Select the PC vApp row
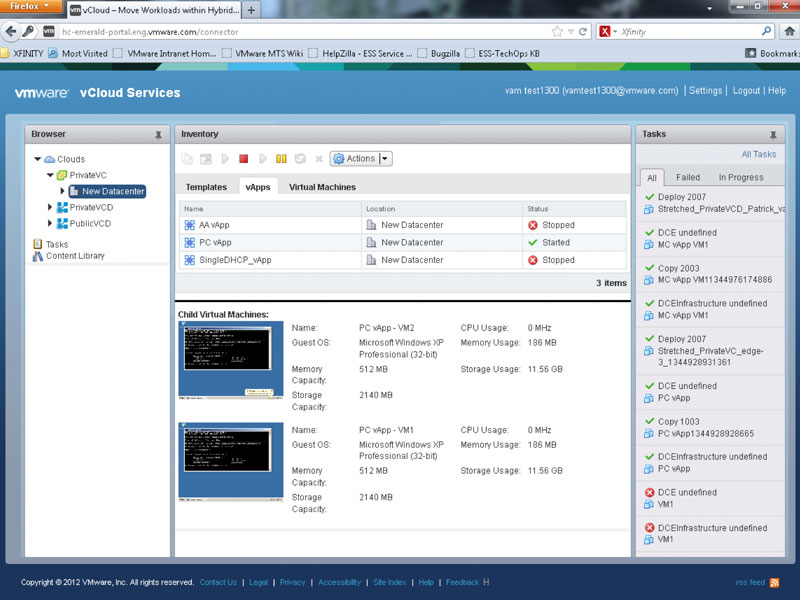The height and width of the screenshot is (600, 800). pyautogui.click(x=403, y=242)
